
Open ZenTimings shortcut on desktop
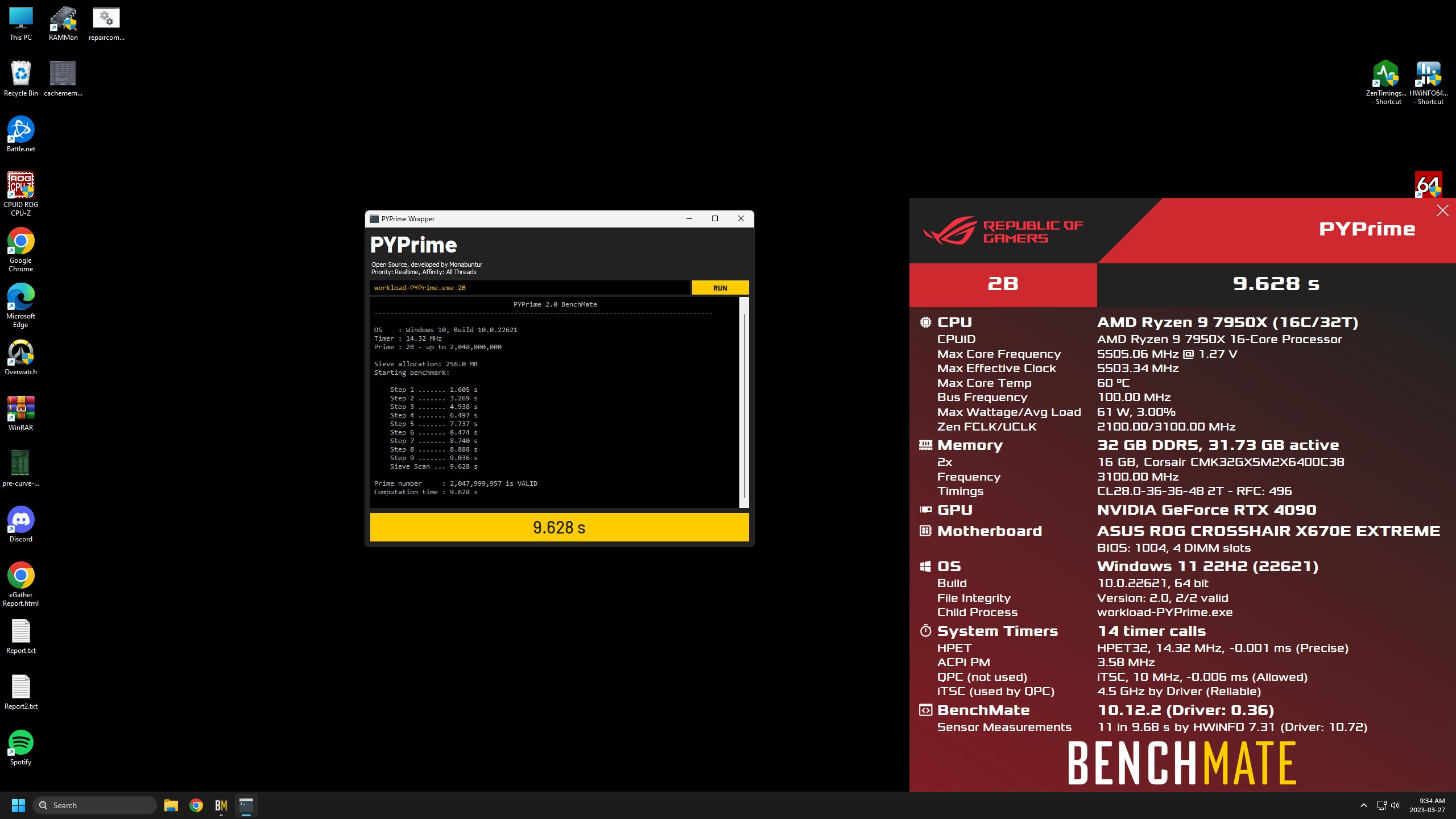pos(1386,82)
